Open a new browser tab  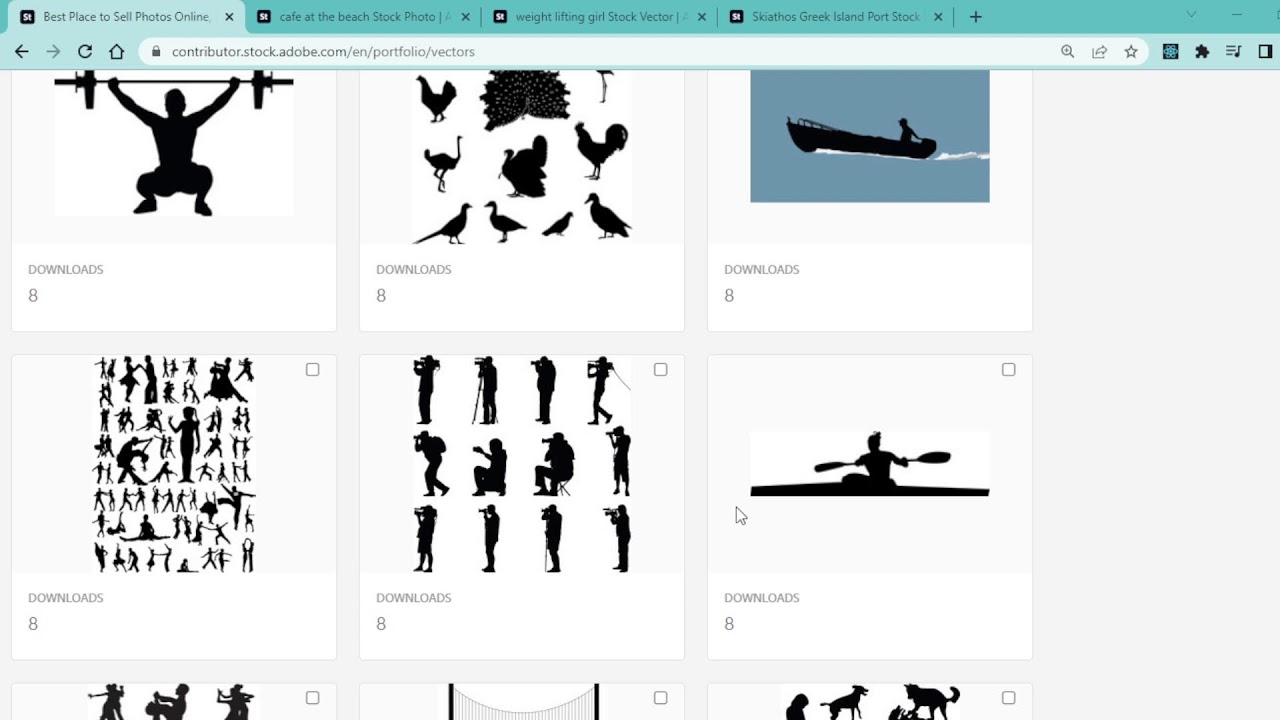[976, 17]
